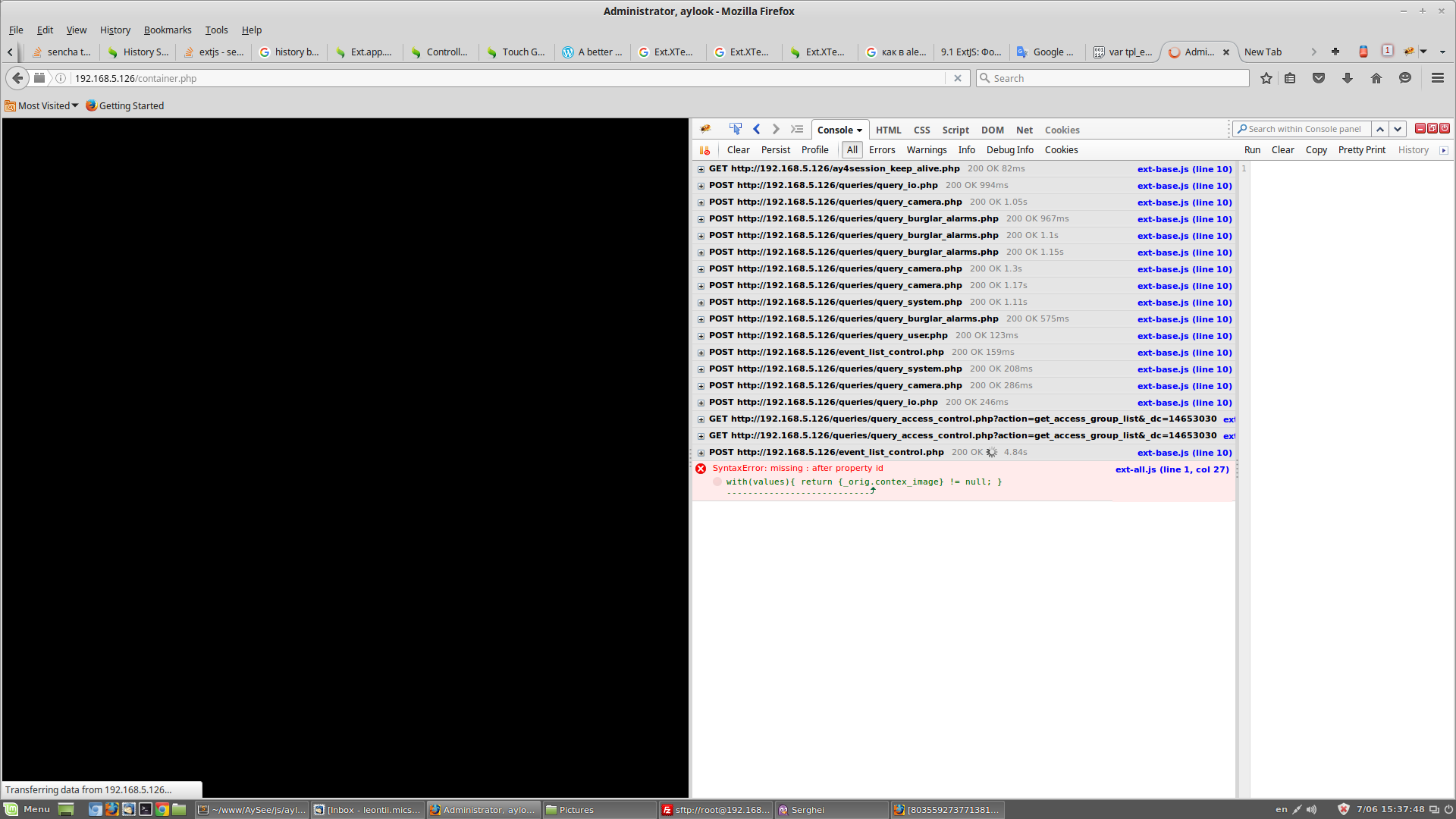The width and height of the screenshot is (1456, 819).
Task: Open the Tools menu
Action: (216, 30)
